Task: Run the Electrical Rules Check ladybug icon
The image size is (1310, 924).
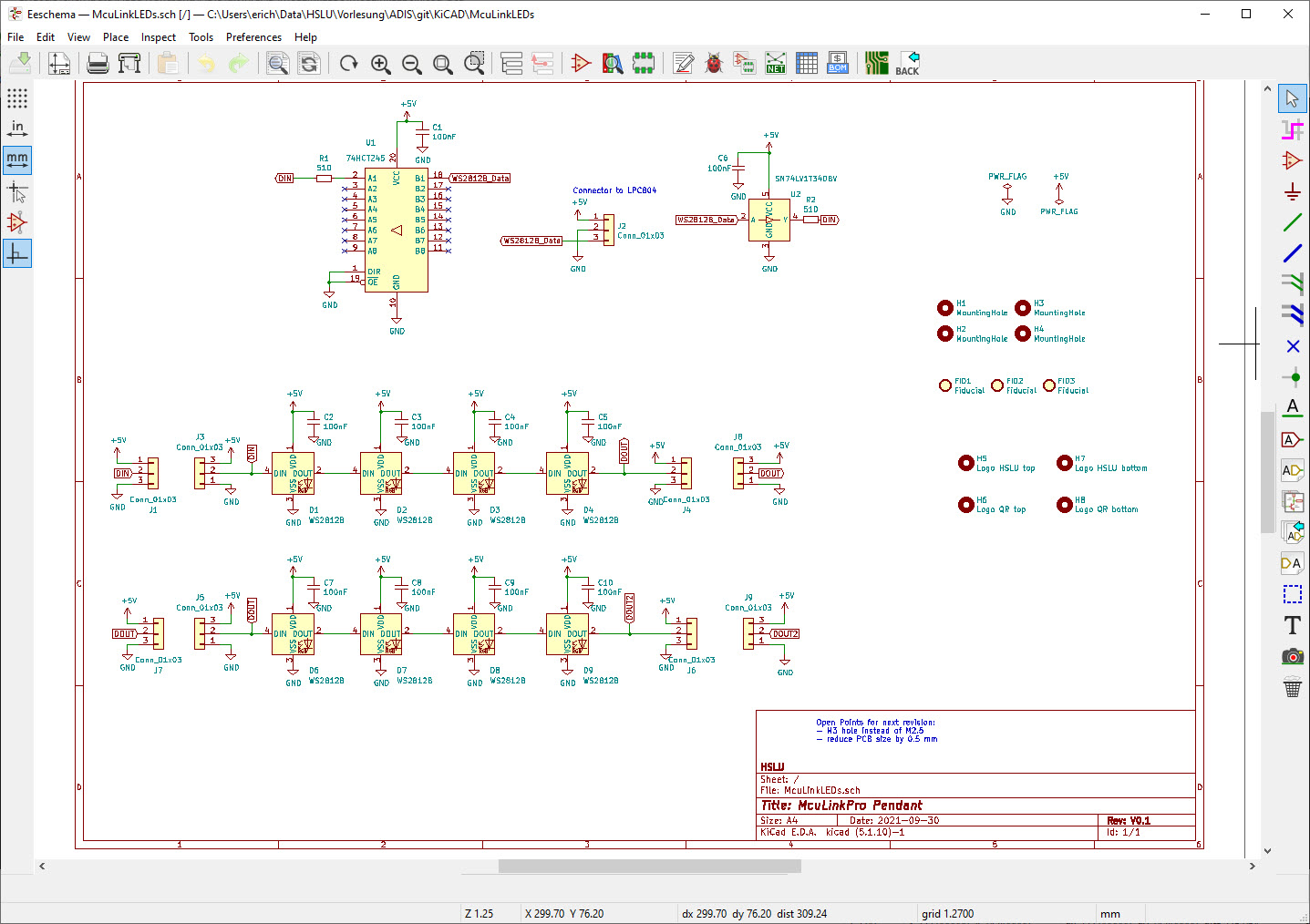Action: pyautogui.click(x=715, y=63)
